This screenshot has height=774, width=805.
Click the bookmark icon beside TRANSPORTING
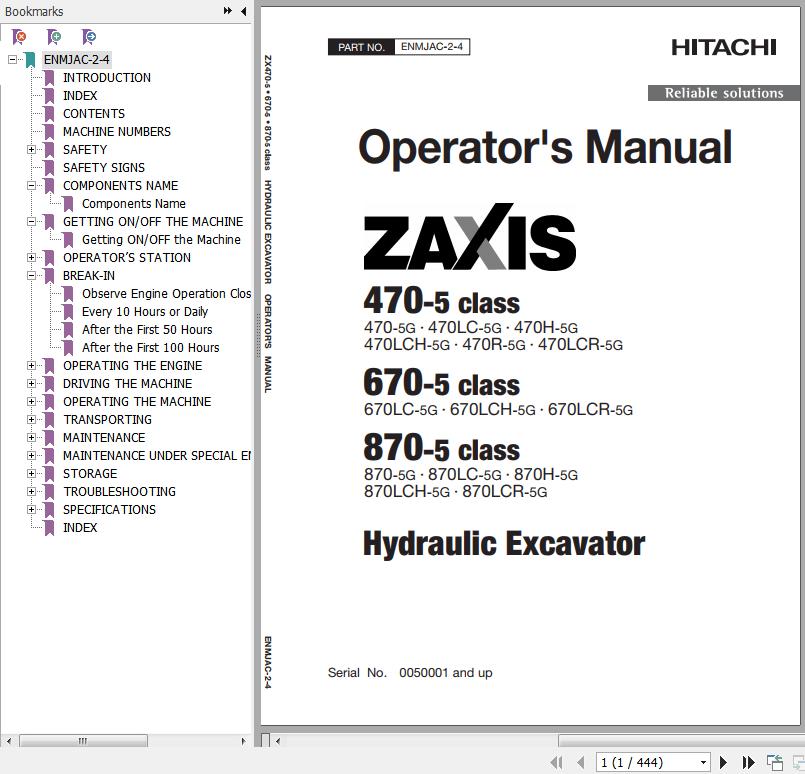click(x=49, y=420)
